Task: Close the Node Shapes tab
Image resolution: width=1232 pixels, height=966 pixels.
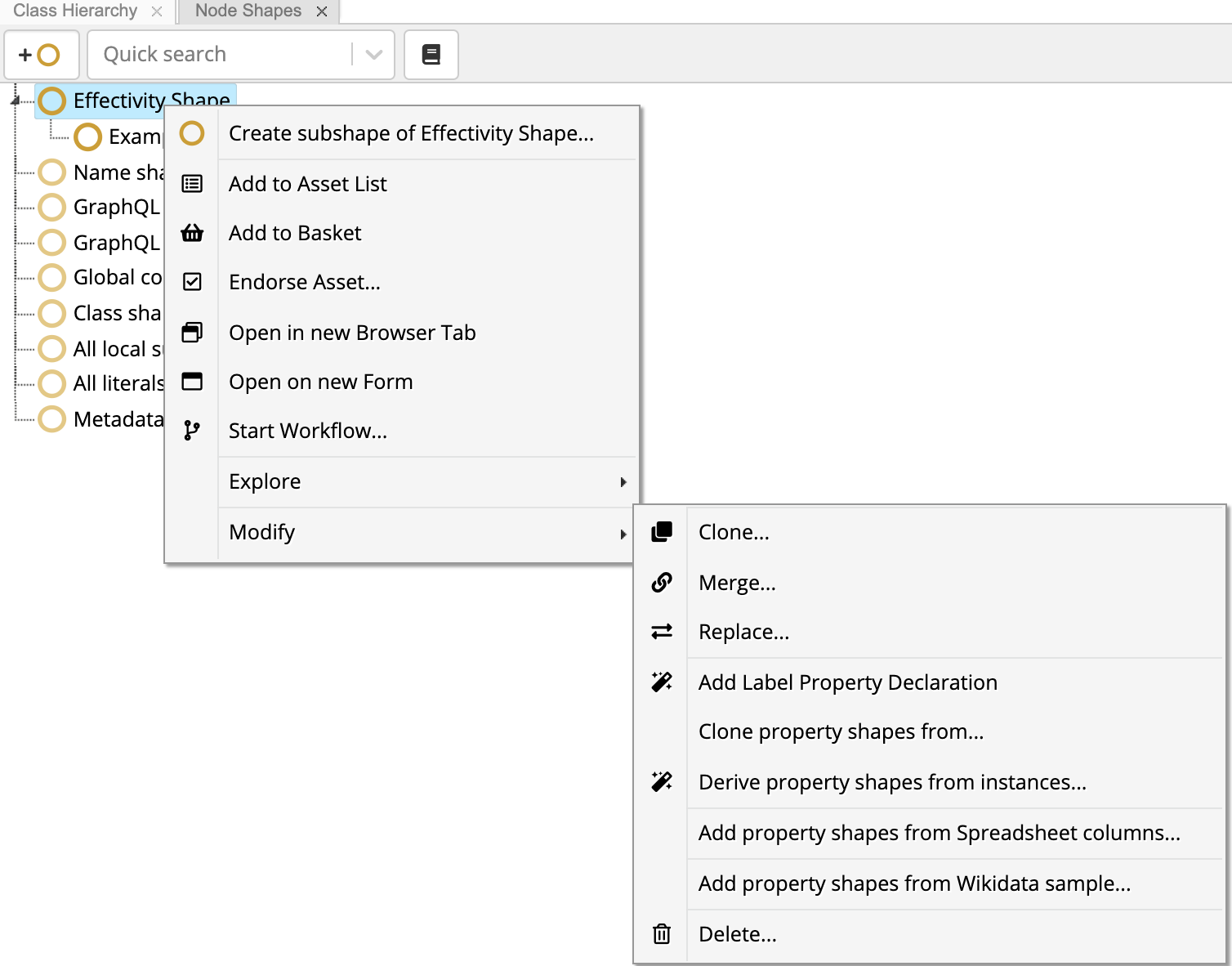Action: (x=322, y=11)
